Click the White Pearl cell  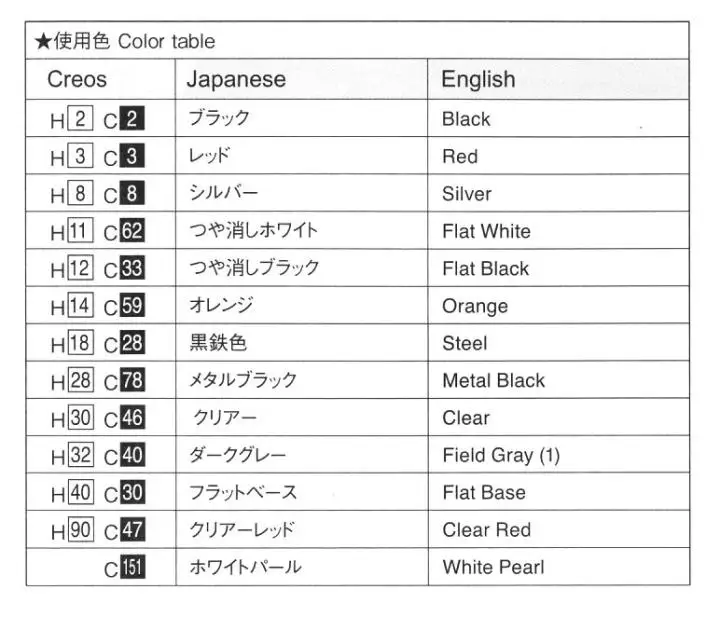558,567
